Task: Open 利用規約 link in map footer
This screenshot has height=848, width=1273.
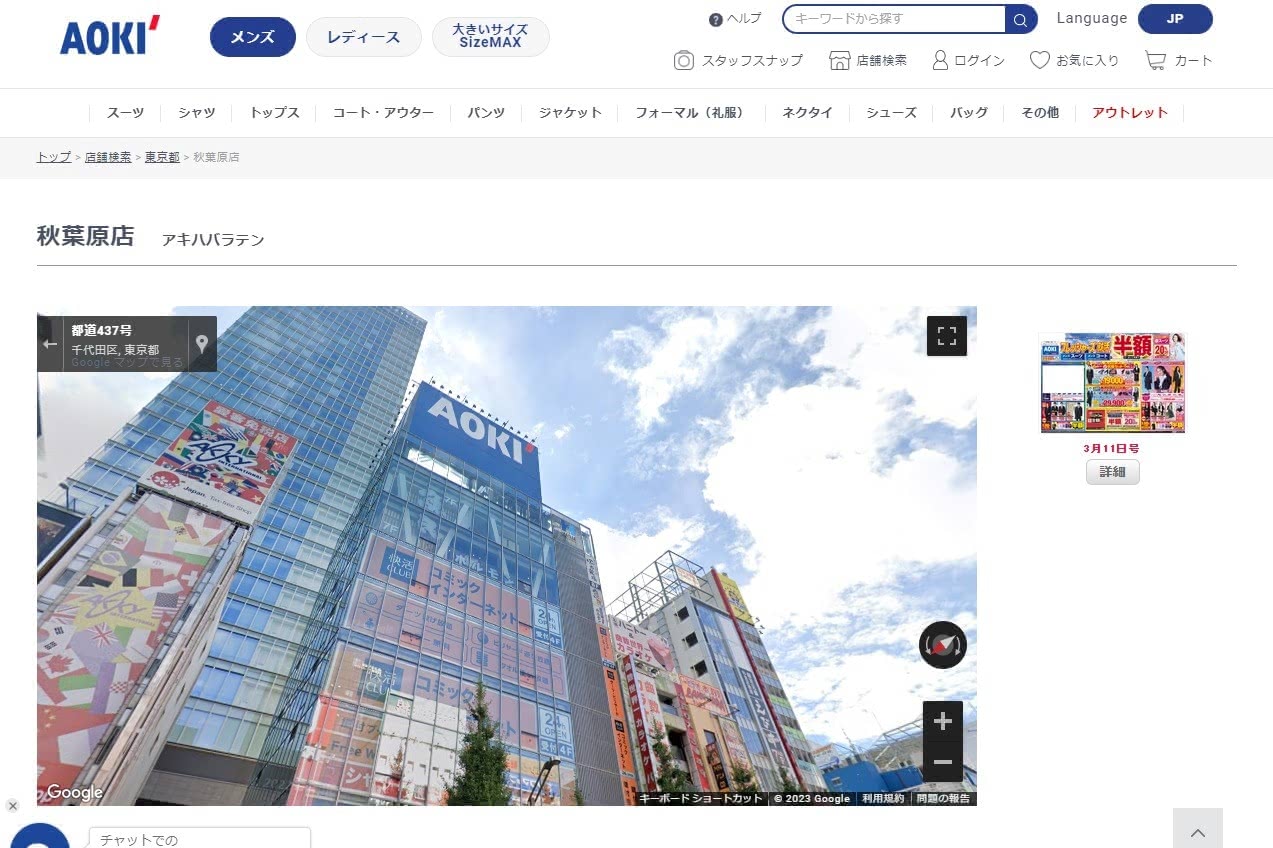Action: [x=883, y=799]
